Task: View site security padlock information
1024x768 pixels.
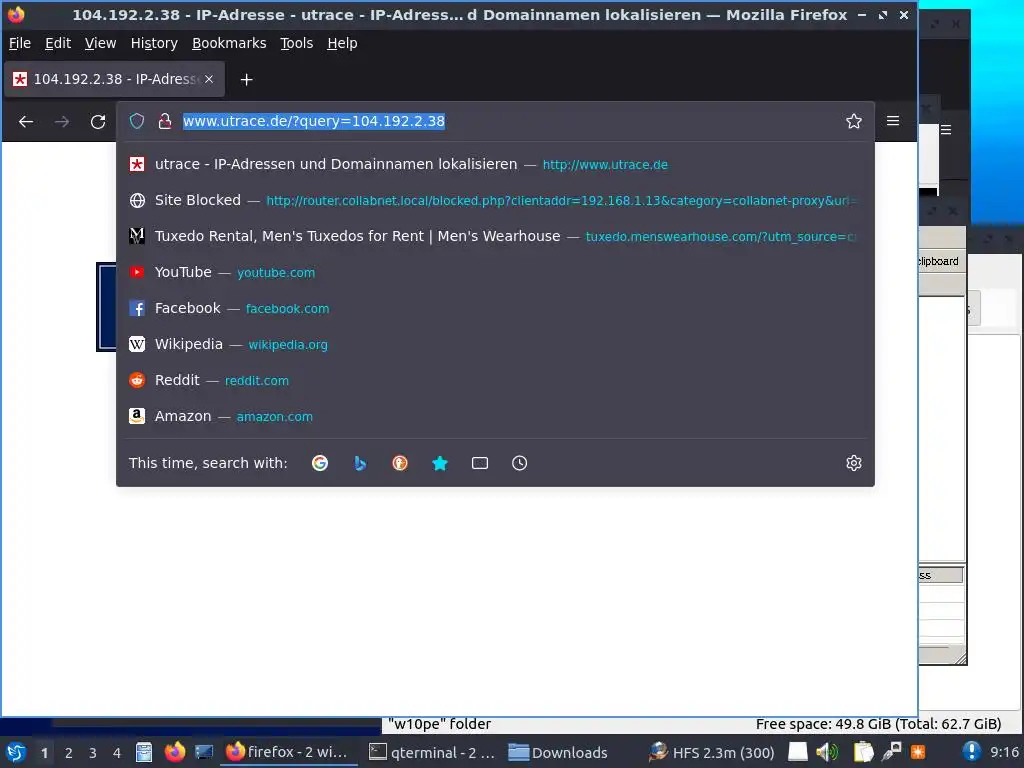Action: [x=165, y=121]
